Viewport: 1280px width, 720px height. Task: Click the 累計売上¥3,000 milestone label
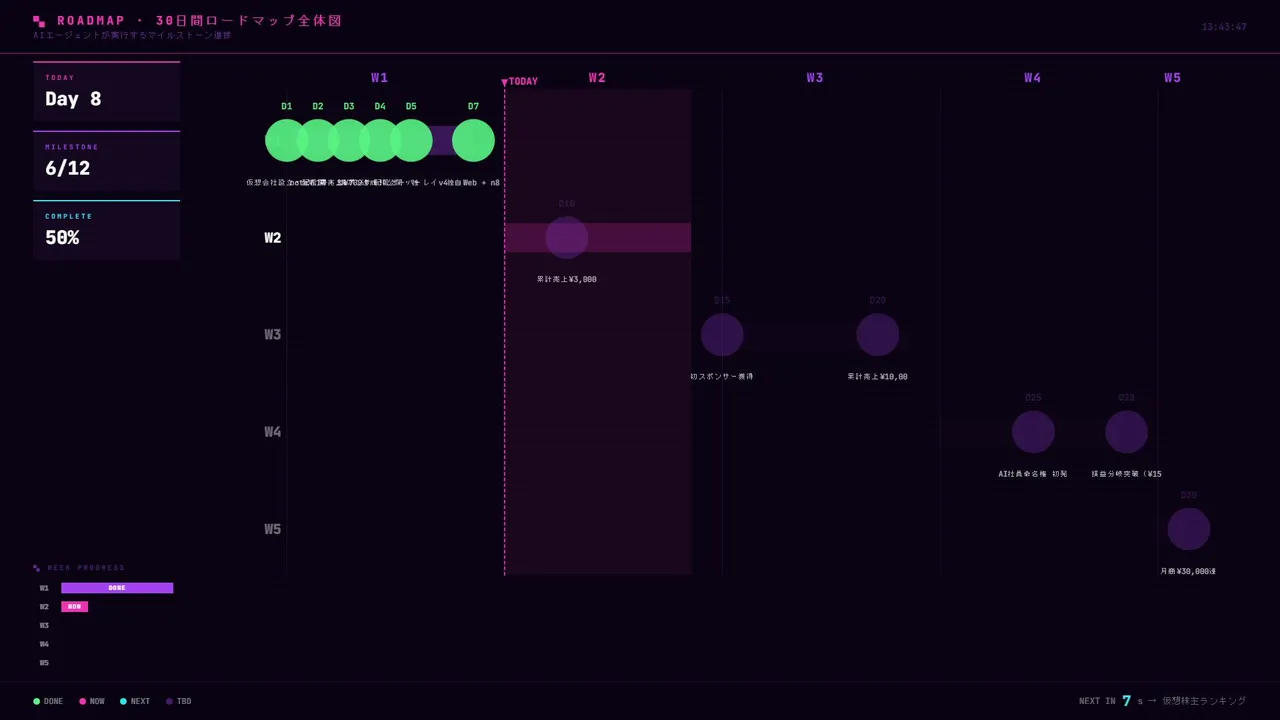[x=567, y=279]
